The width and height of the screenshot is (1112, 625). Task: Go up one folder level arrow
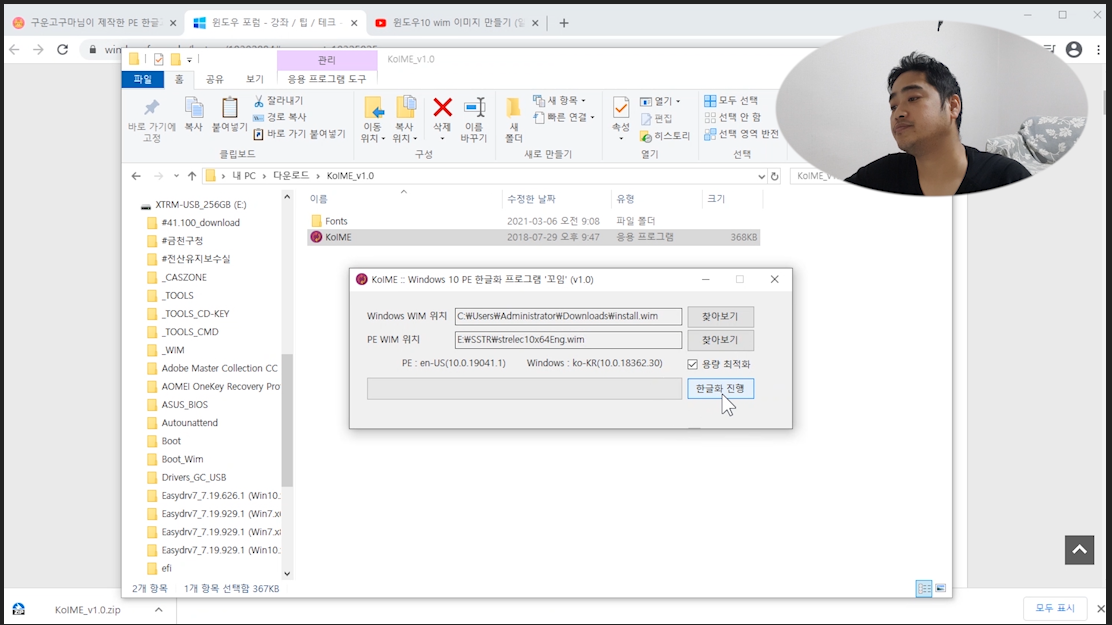[191, 176]
